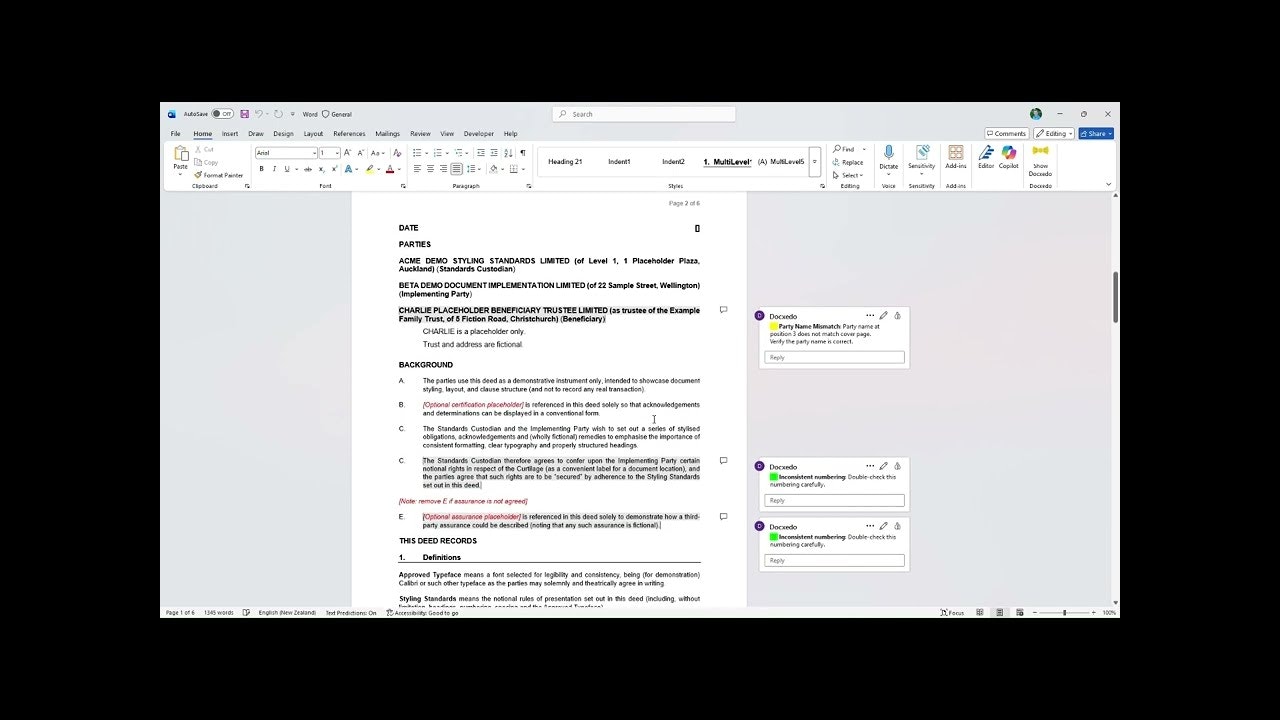This screenshot has width=1280, height=720.
Task: Toggle Focus mode in status bar
Action: coord(953,612)
